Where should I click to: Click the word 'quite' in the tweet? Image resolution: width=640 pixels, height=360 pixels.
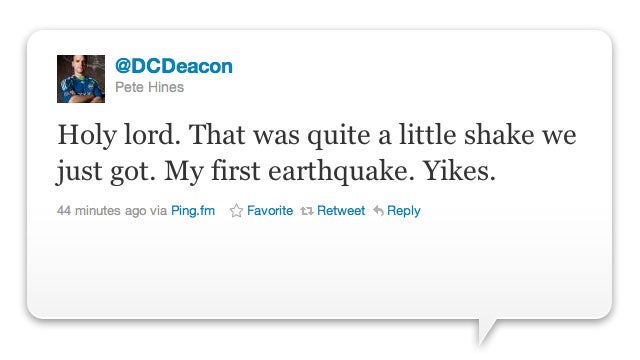[x=339, y=136]
